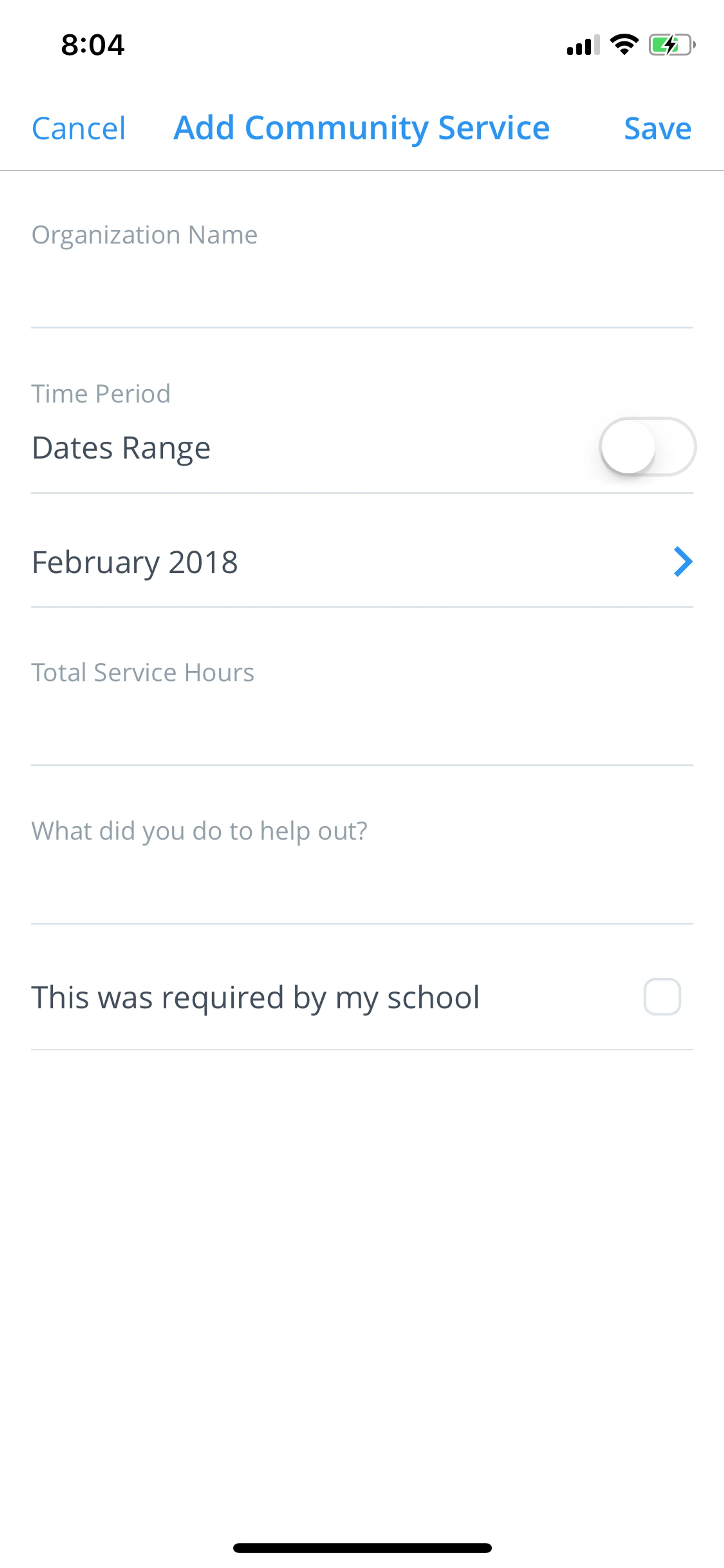Tap Cancel to discard the form
Viewport: 724px width, 1568px height.
coord(78,128)
